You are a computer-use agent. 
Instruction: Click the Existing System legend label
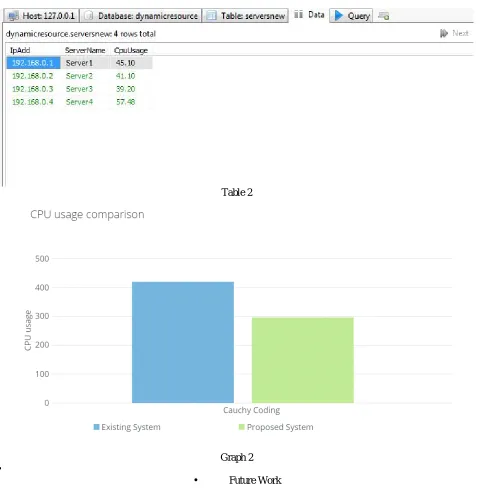click(131, 427)
